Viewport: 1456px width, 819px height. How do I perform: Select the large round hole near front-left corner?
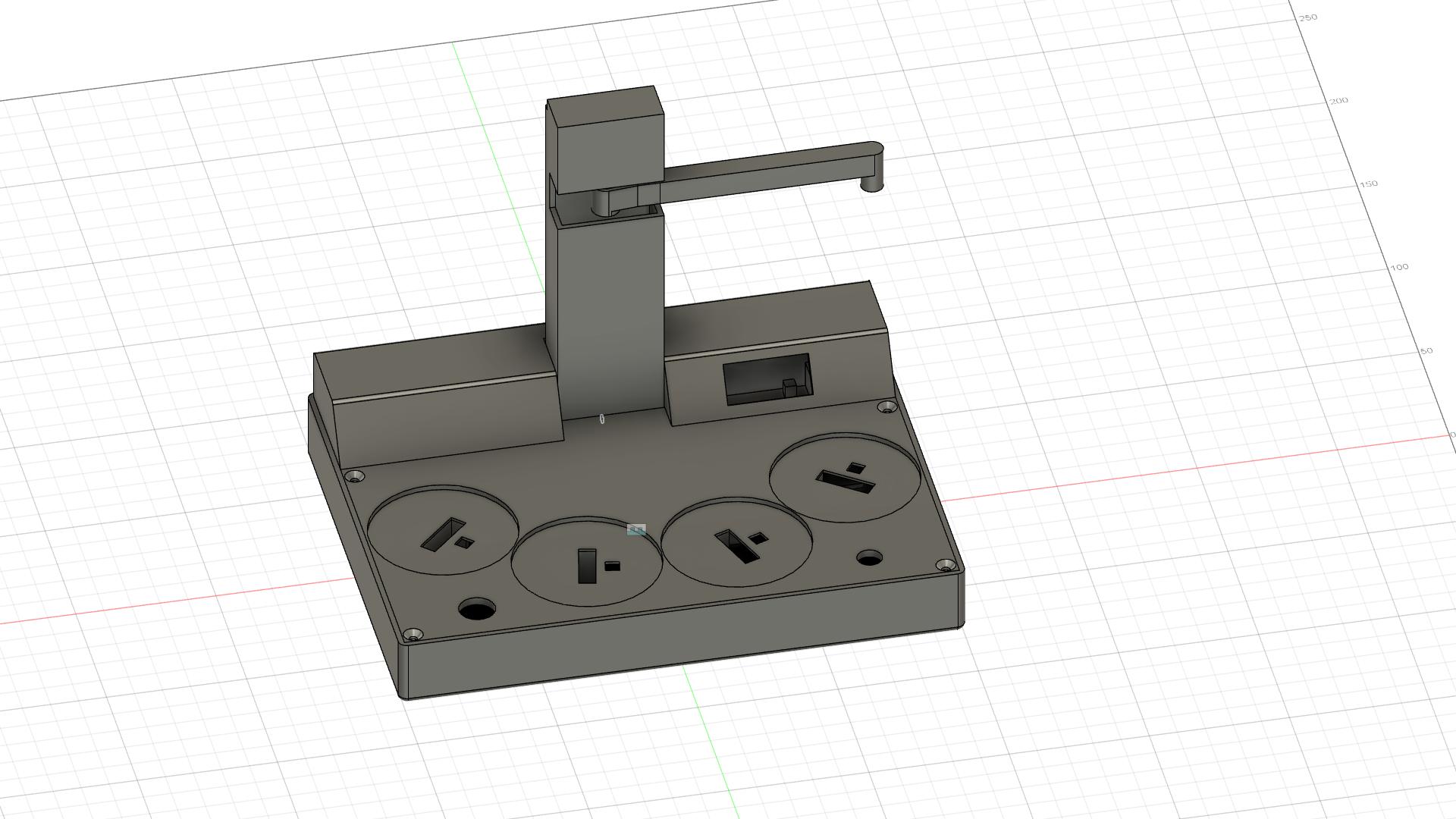(x=477, y=610)
